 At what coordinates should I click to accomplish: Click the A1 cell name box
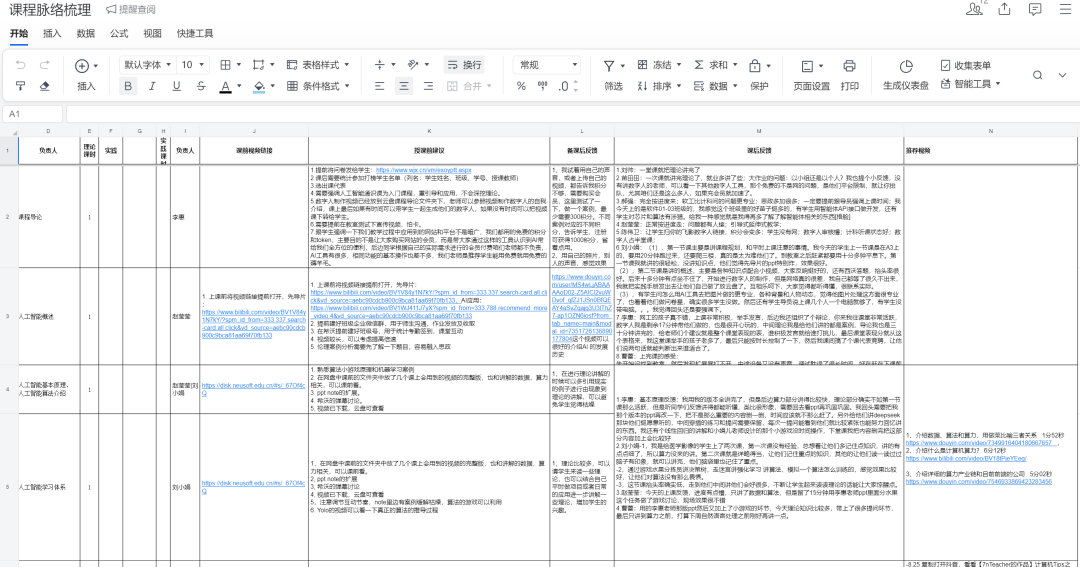tap(32, 114)
